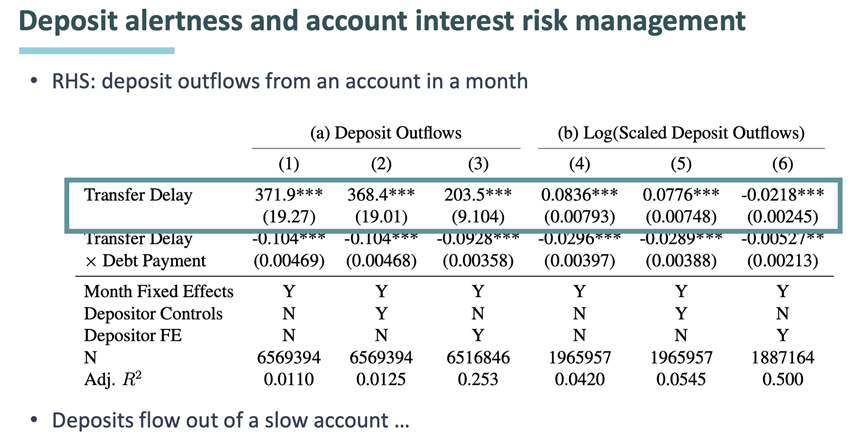Click the observation count 1887164
Viewport: 865px width, 446px height.
pyautogui.click(x=782, y=355)
